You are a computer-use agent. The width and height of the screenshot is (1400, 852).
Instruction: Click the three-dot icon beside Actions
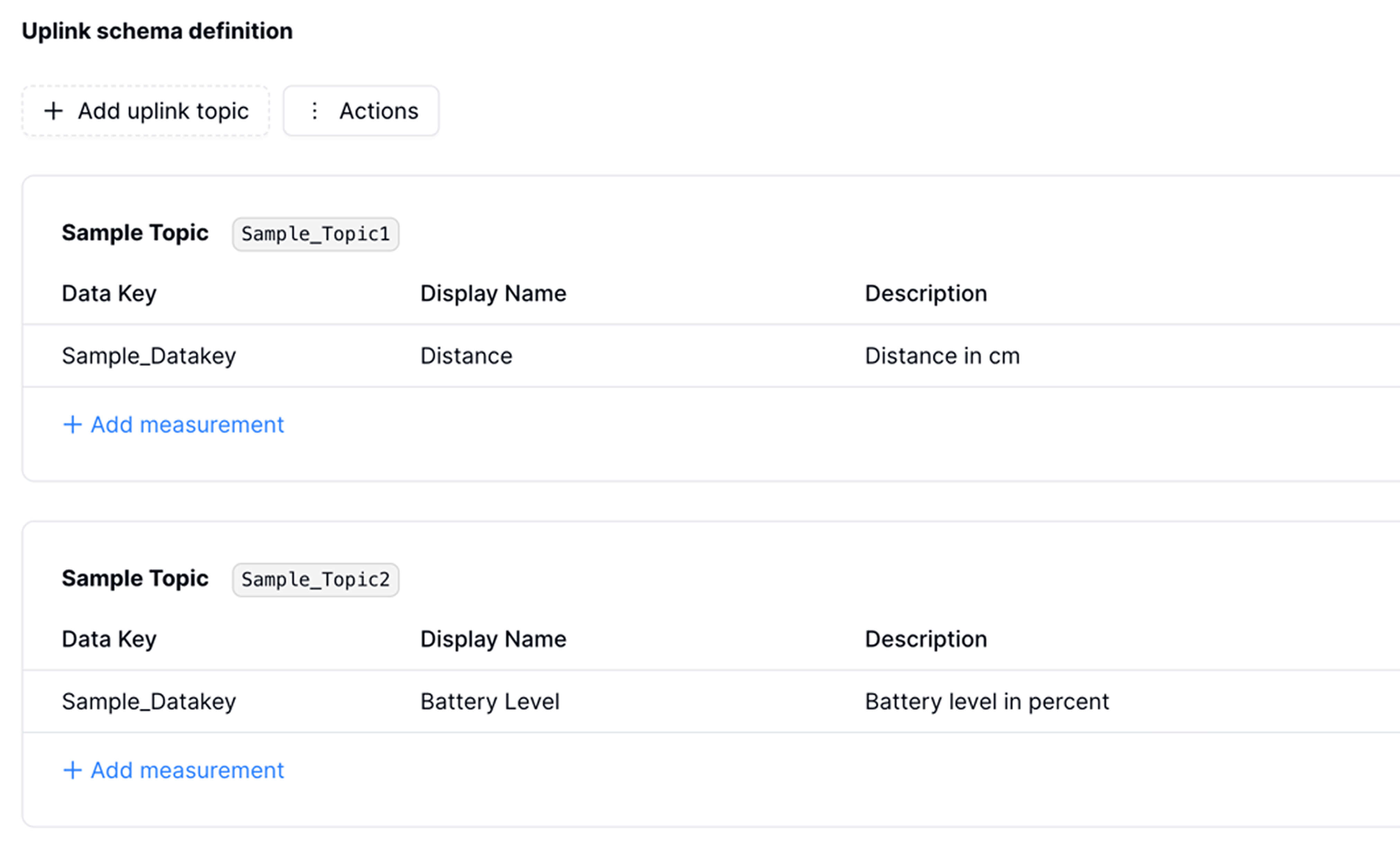[x=314, y=111]
